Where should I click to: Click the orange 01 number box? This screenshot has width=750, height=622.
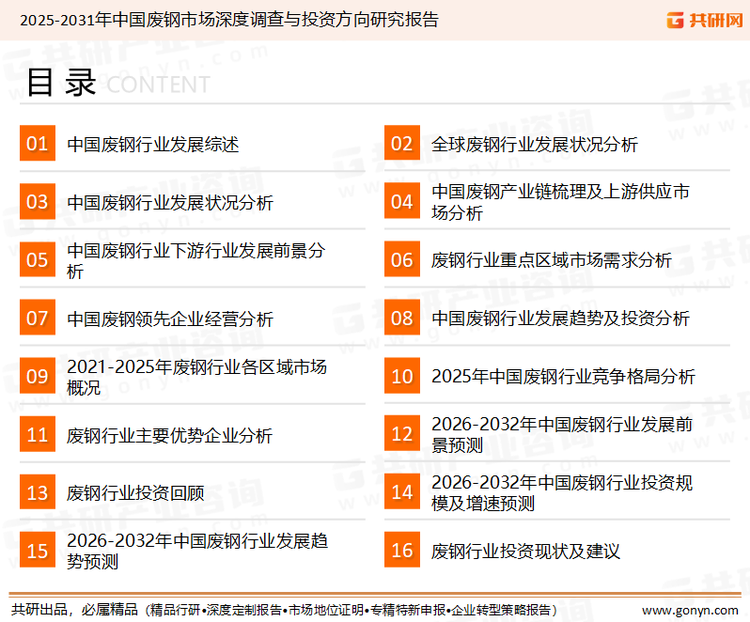(x=37, y=143)
